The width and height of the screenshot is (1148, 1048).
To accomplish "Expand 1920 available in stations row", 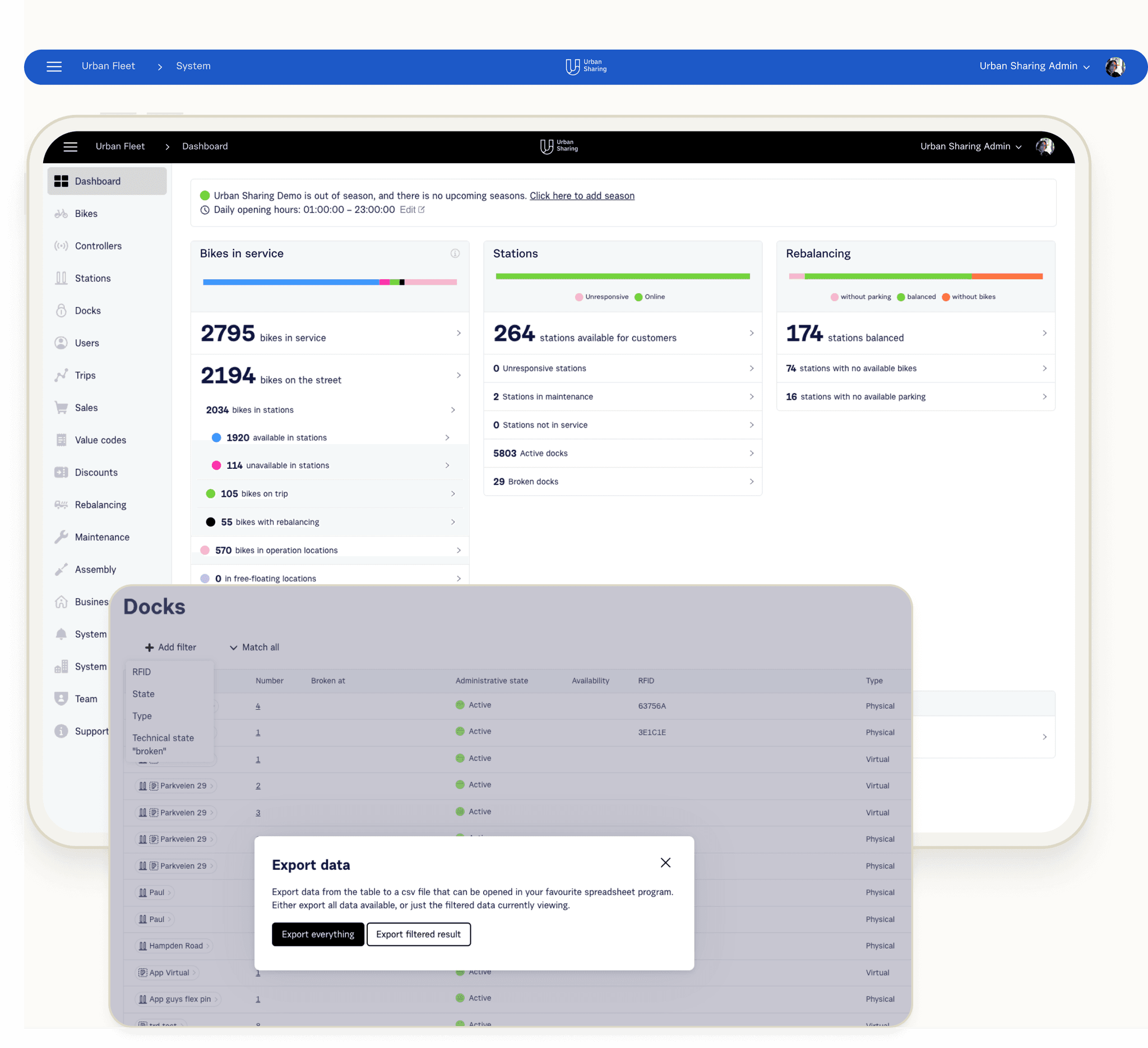I will [330, 437].
